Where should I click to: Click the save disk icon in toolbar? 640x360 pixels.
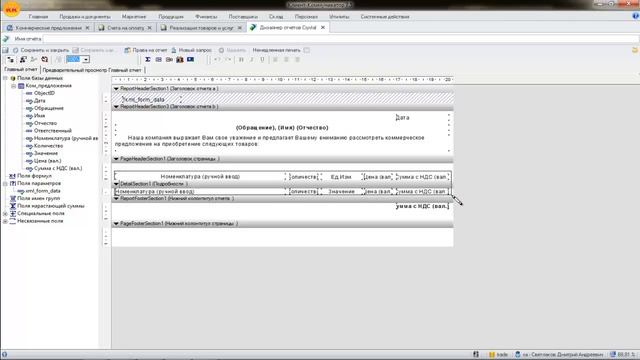tap(5, 50)
